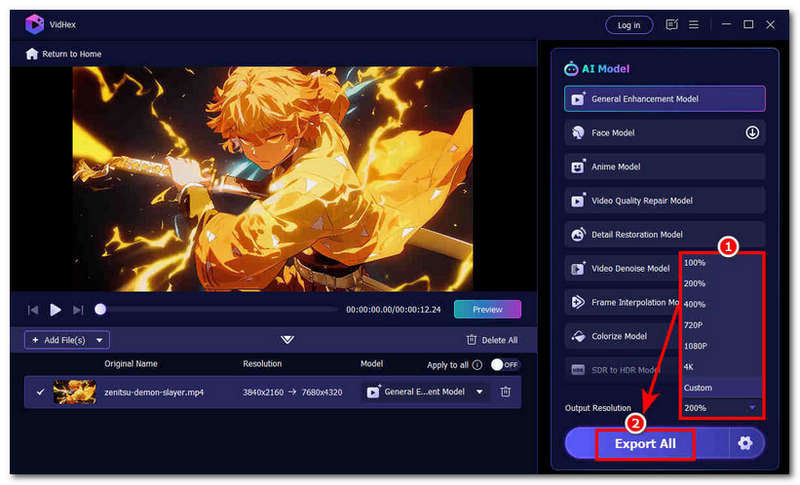Open export settings gear icon
Screen dimensions: 800x485
click(x=745, y=443)
